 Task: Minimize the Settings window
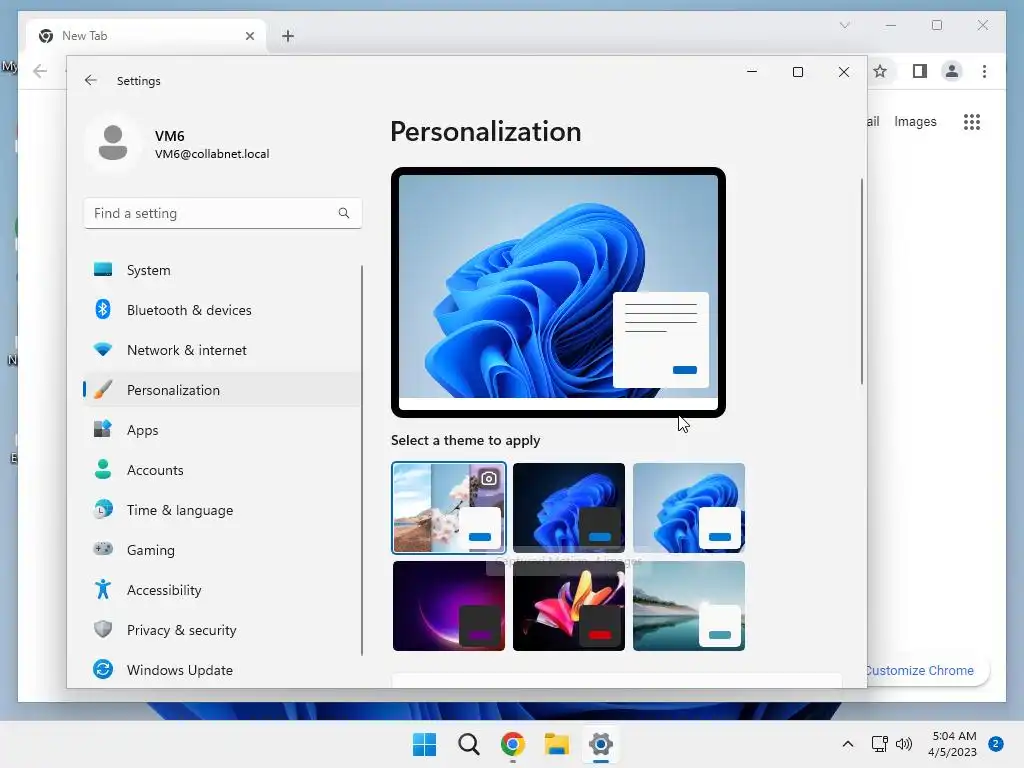click(x=752, y=72)
